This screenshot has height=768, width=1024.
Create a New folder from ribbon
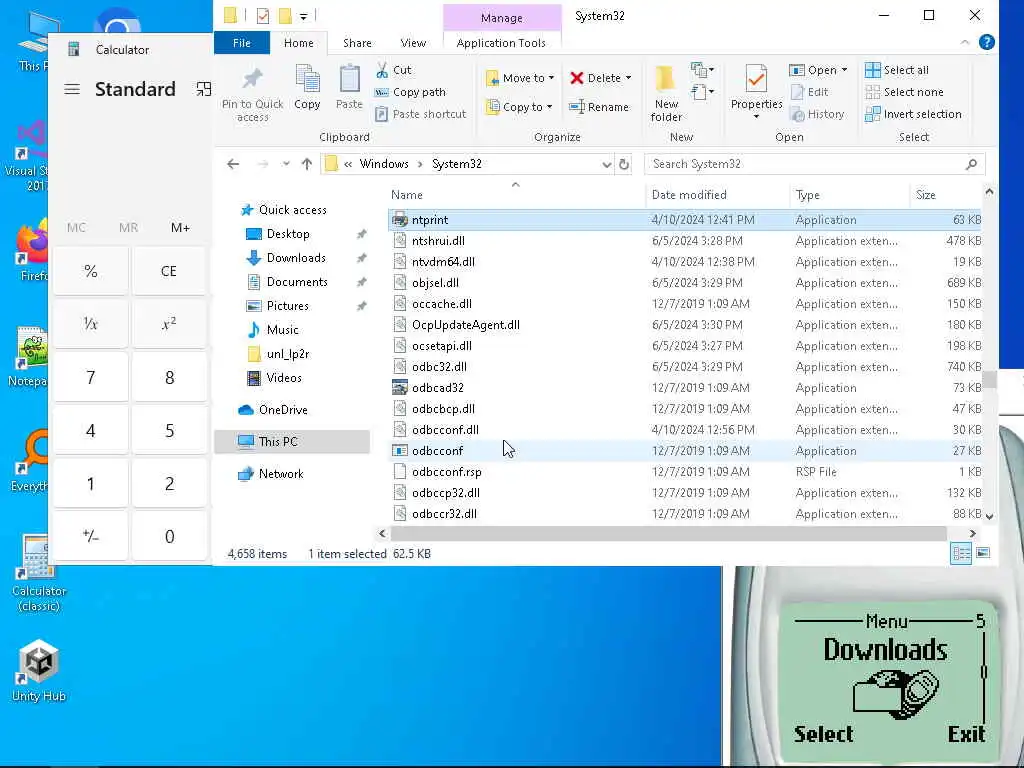[x=666, y=93]
